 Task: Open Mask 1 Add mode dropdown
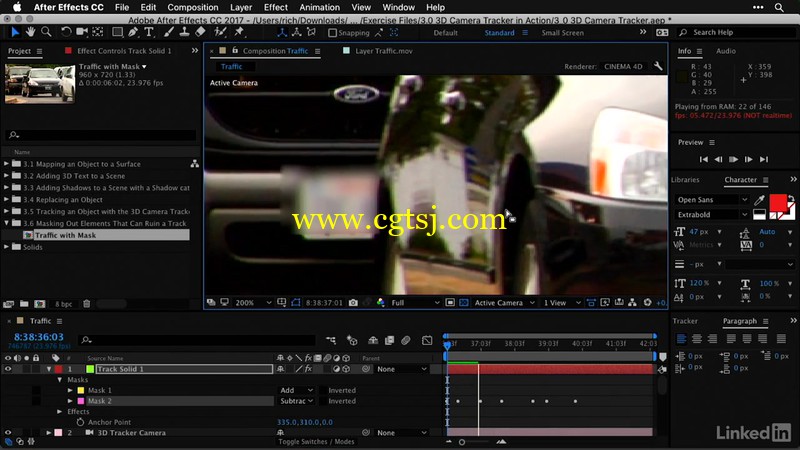(296, 390)
